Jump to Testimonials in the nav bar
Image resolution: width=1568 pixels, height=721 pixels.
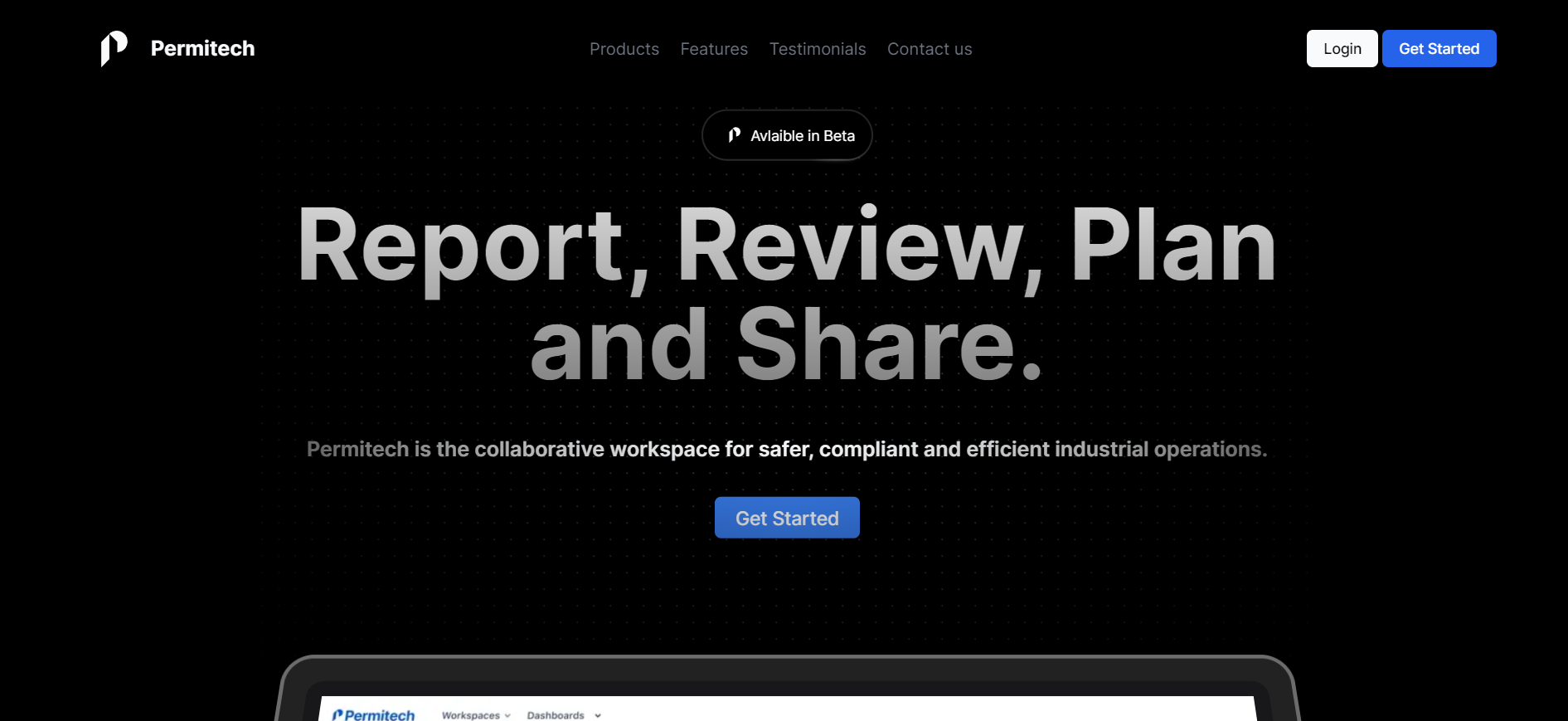[817, 49]
